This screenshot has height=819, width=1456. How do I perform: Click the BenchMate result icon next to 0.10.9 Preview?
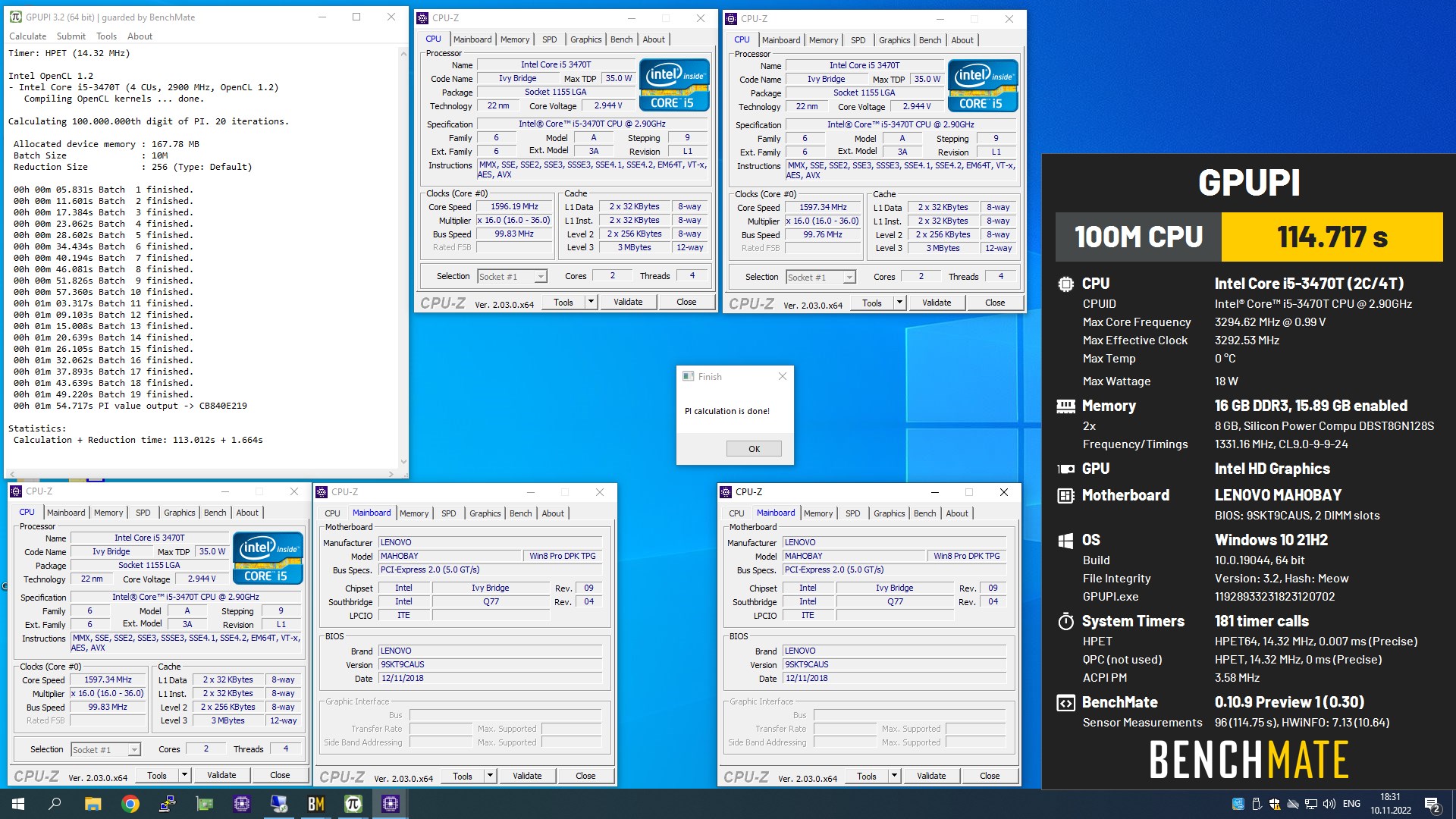1065,703
